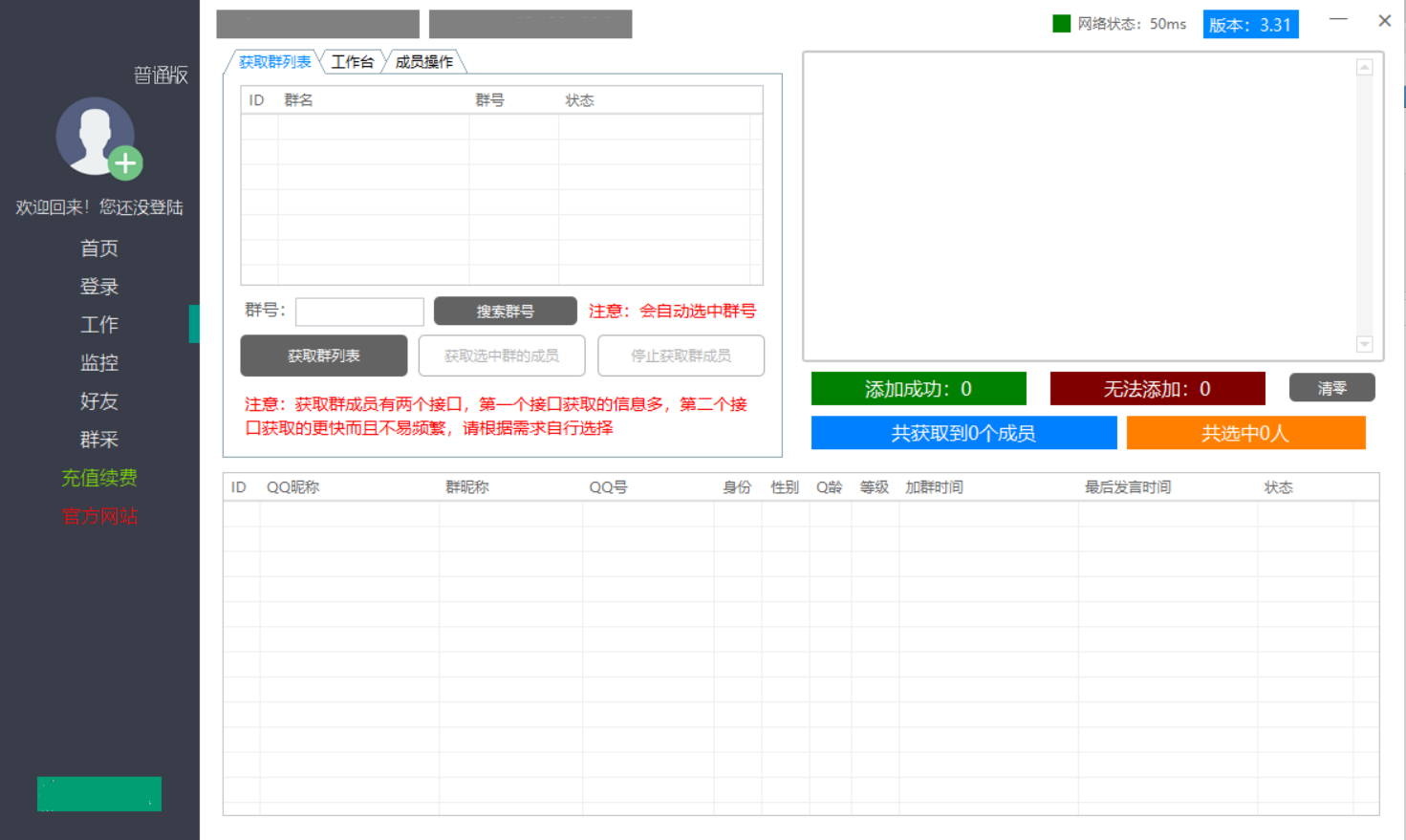Click the 清零 reset button

click(x=1332, y=388)
